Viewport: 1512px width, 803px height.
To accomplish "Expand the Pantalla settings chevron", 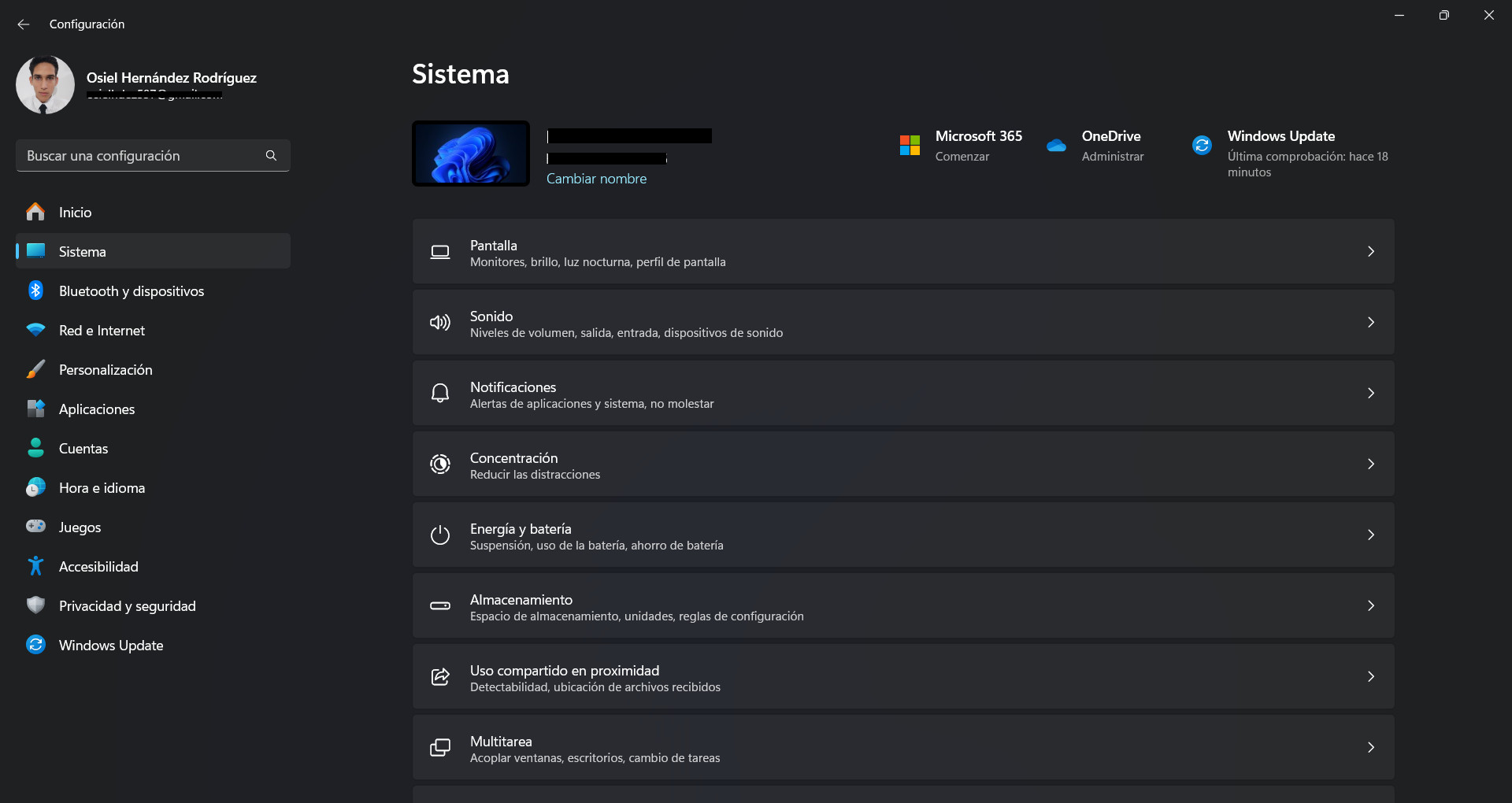I will click(1370, 252).
